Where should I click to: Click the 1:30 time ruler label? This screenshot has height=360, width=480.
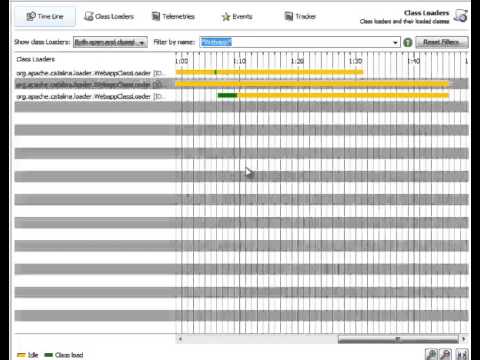[x=355, y=61]
